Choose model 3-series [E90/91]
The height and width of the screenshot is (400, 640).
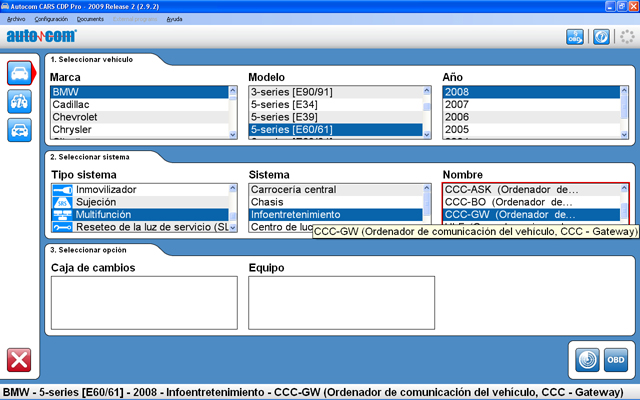coord(336,92)
